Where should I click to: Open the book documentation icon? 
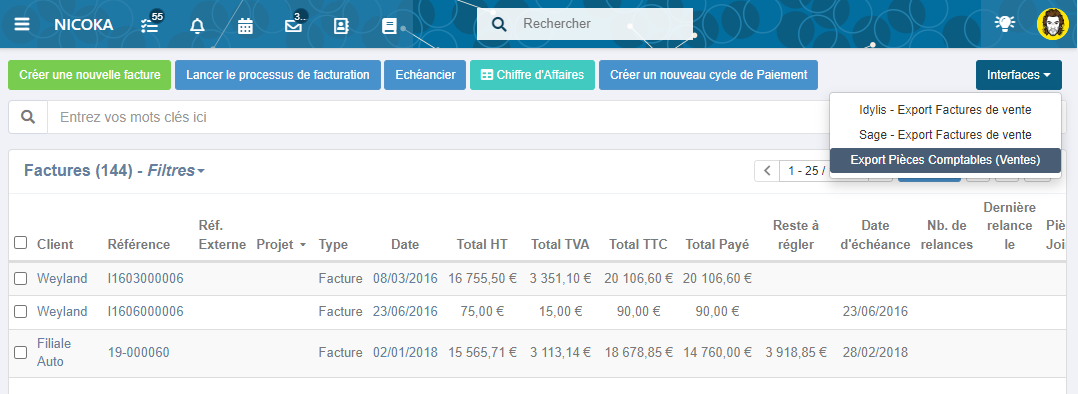(389, 26)
